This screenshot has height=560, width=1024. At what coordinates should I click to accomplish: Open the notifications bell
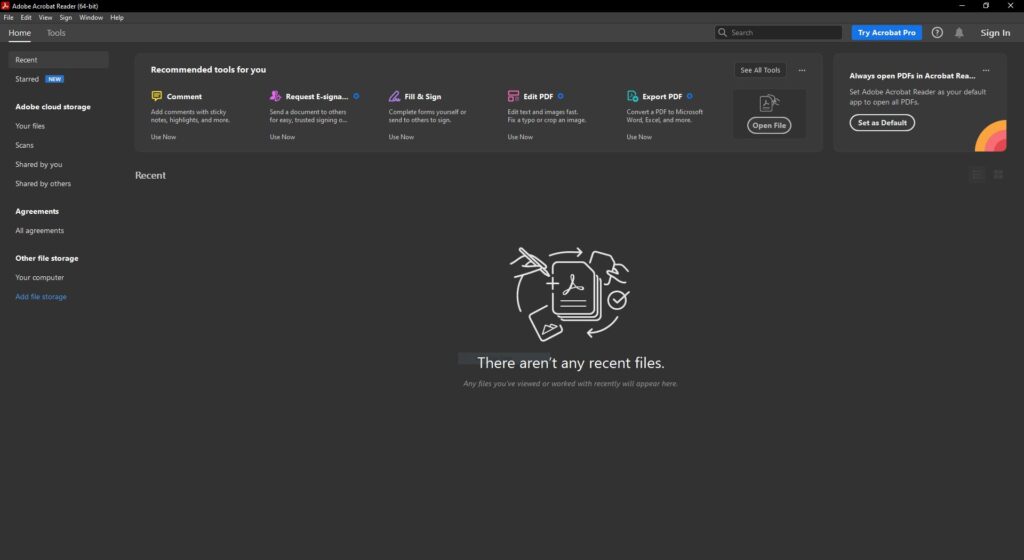click(x=959, y=33)
